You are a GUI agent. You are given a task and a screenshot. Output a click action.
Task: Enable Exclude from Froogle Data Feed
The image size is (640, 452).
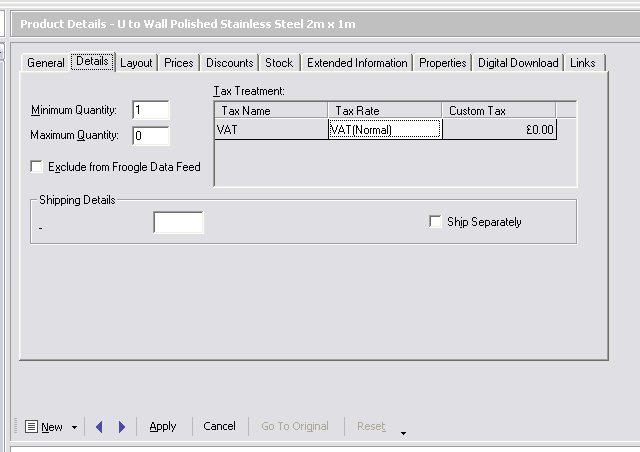click(x=38, y=167)
